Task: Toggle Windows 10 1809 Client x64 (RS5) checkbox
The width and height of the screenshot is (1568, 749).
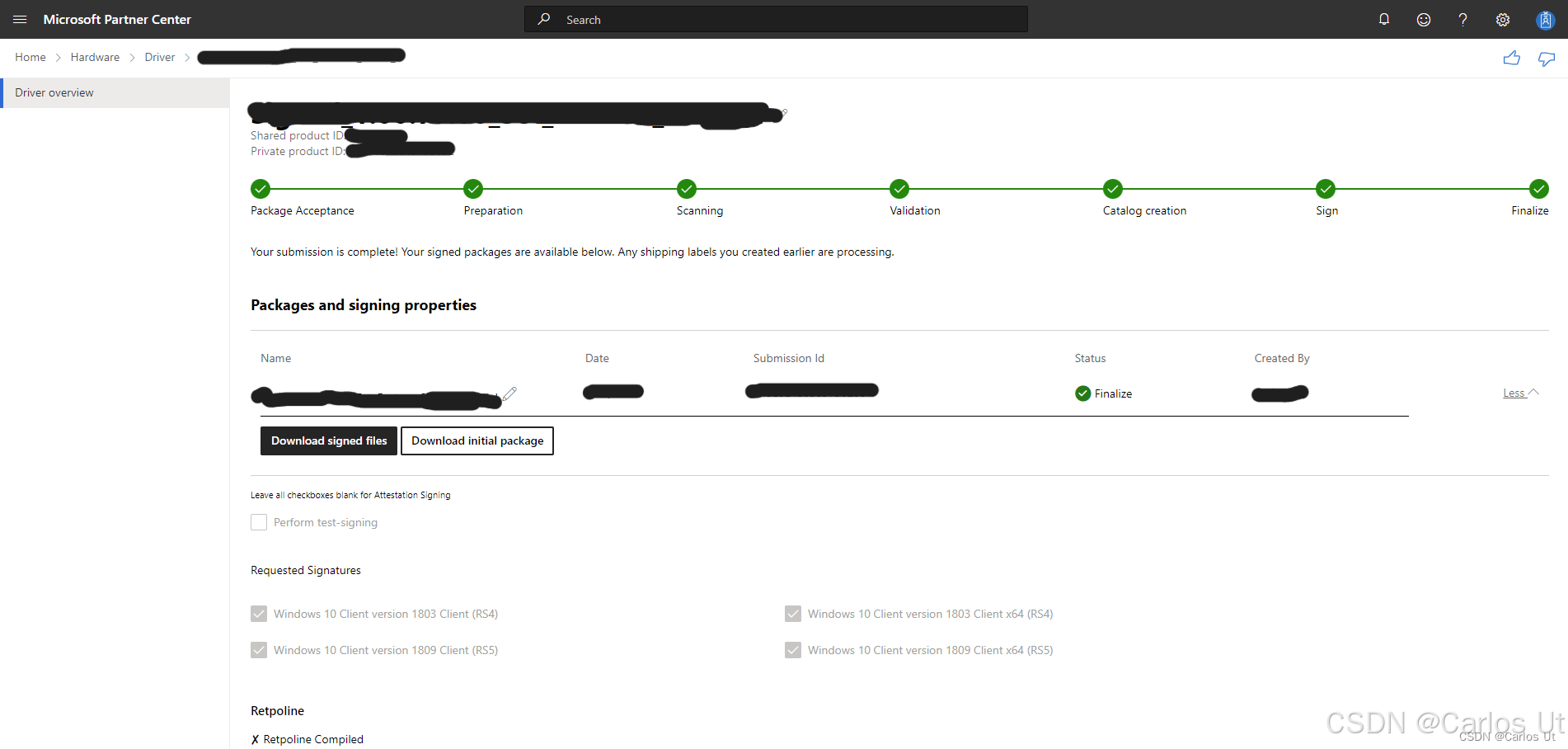Action: (793, 650)
